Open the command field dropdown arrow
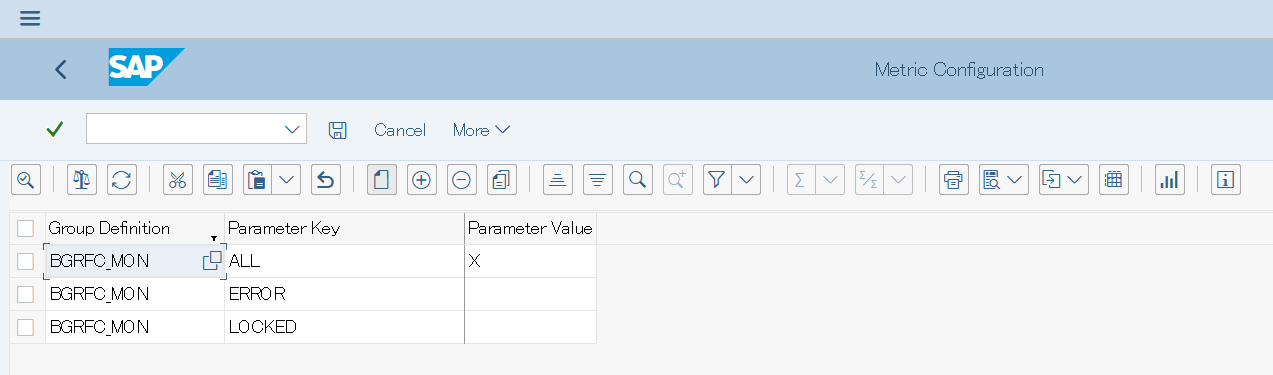The width and height of the screenshot is (1273, 375). pyautogui.click(x=293, y=129)
